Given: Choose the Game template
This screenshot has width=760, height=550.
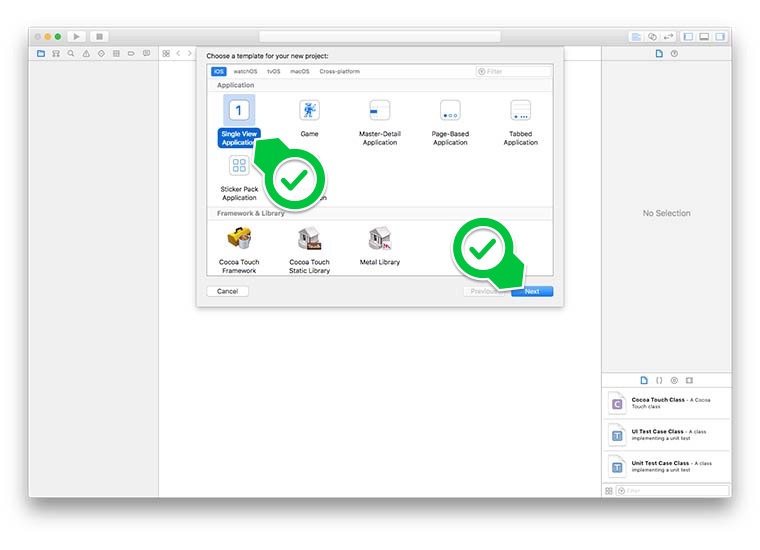Looking at the screenshot, I should (309, 118).
